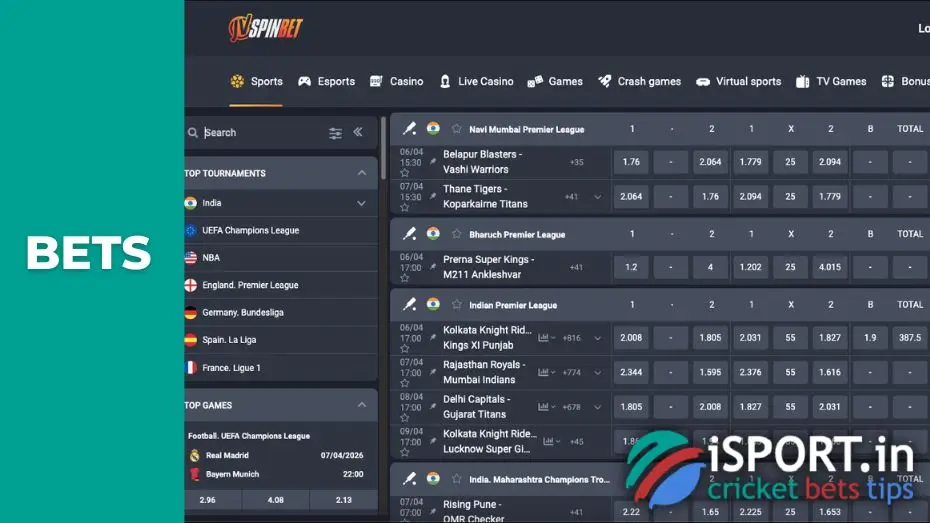Click the Search input field
Viewport: 930px width, 523px height.
point(261,133)
